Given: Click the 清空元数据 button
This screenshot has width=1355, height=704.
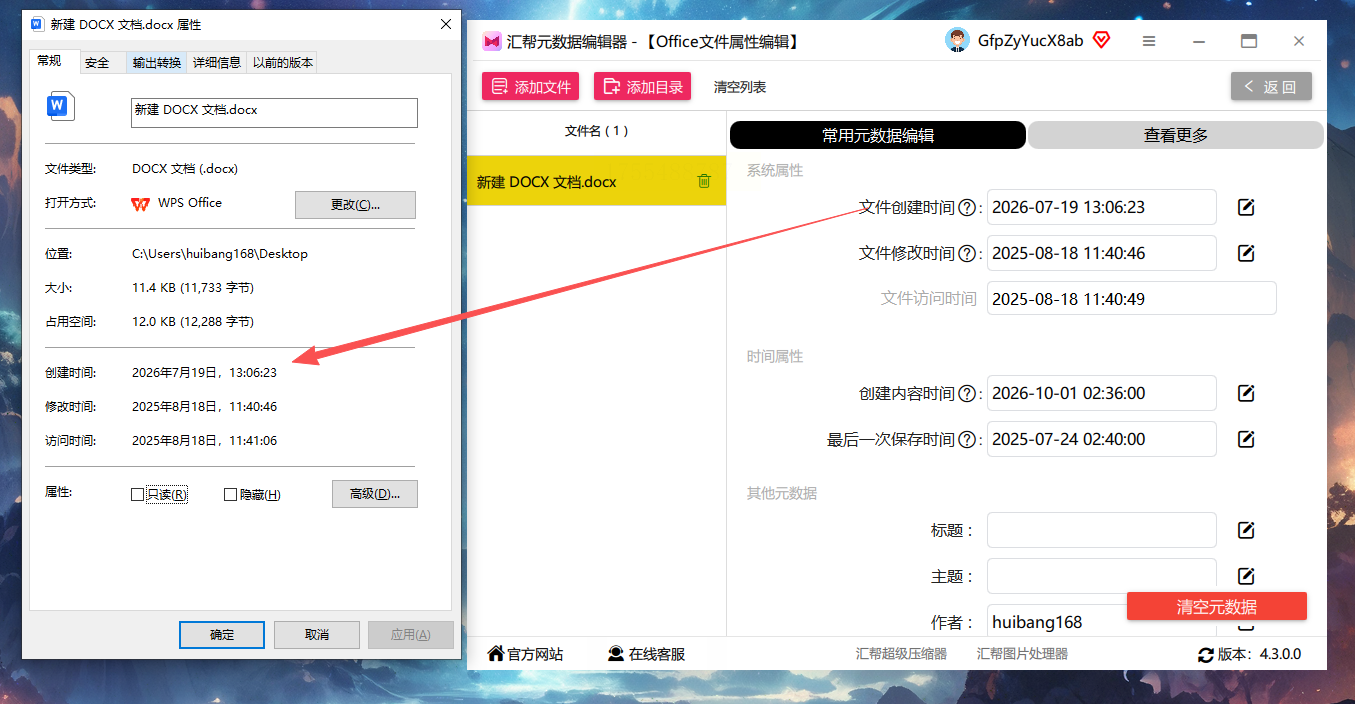Looking at the screenshot, I should click(1216, 606).
